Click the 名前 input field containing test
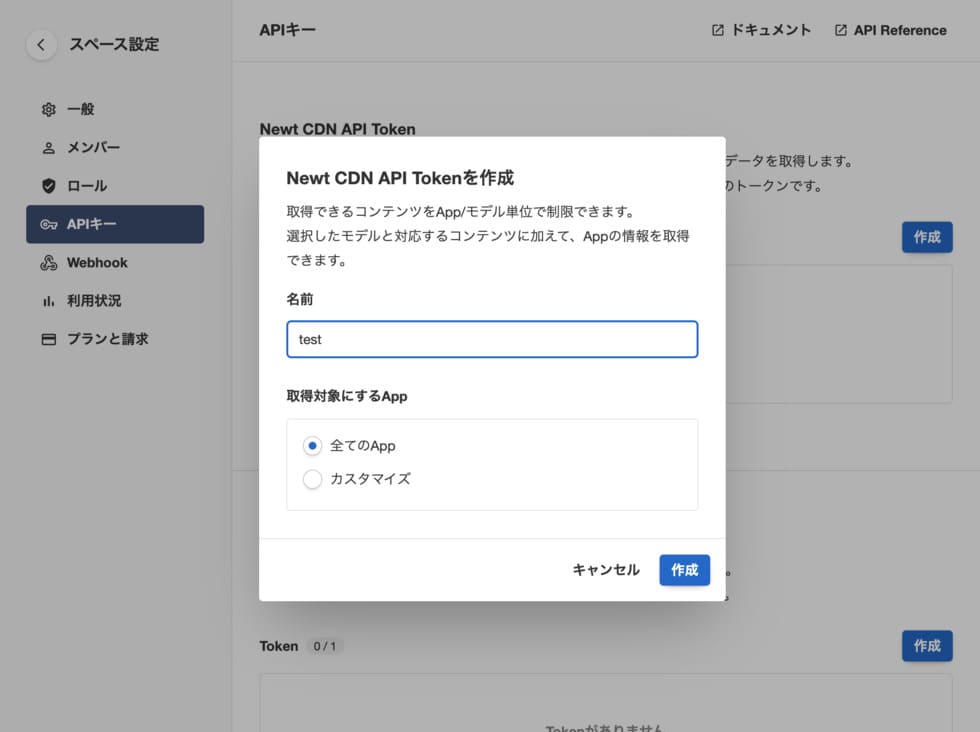This screenshot has width=980, height=732. click(492, 339)
